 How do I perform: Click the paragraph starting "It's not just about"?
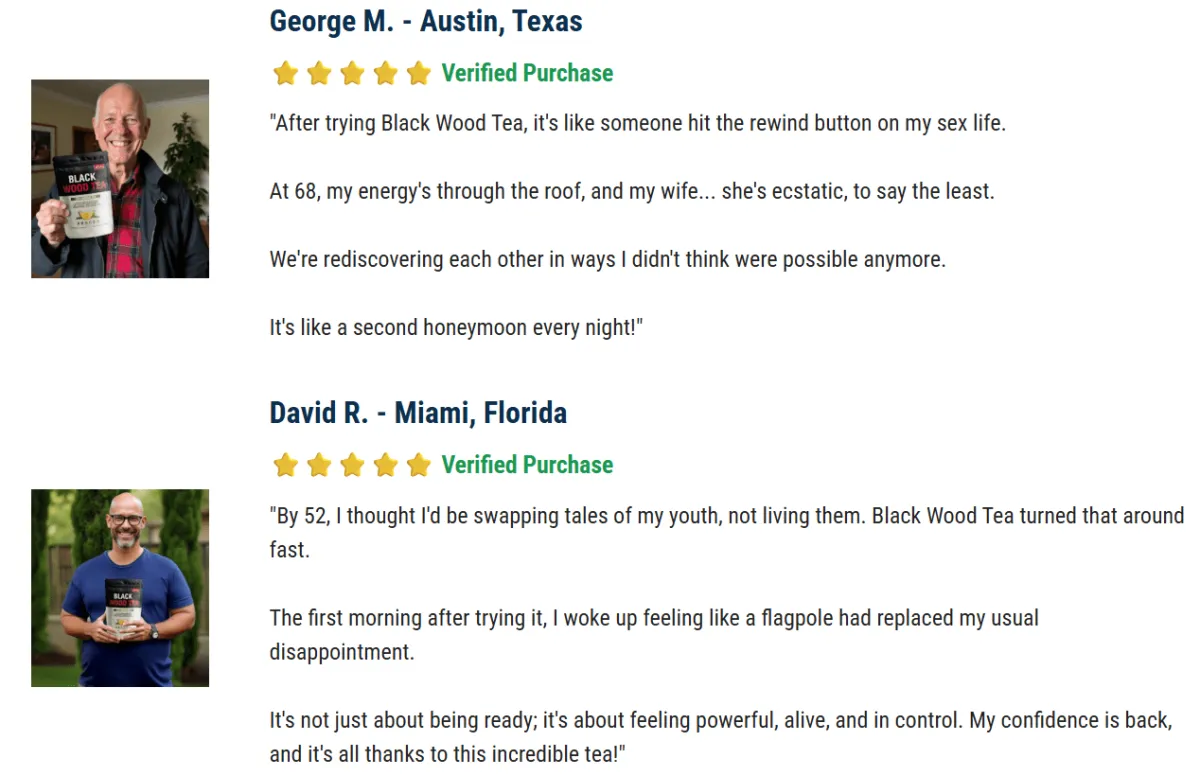point(720,720)
